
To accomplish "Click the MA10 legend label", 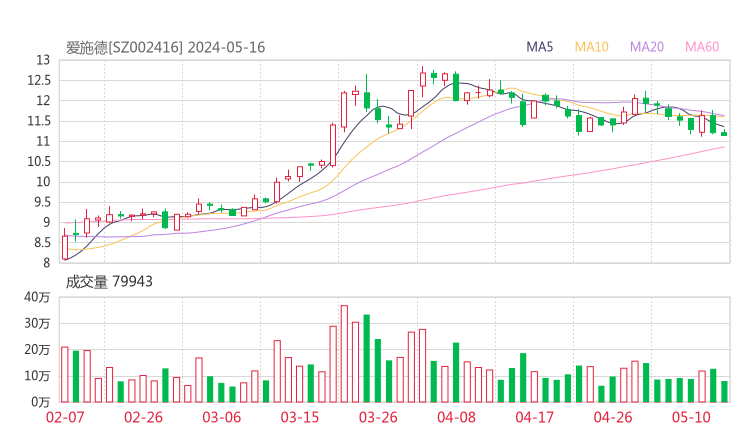I will click(x=591, y=47).
